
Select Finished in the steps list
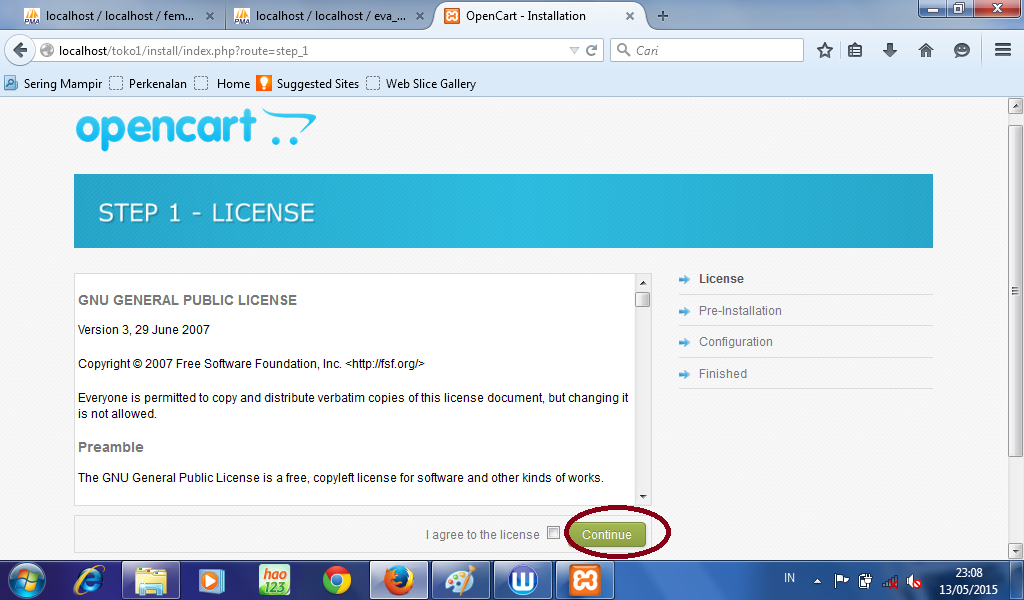722,373
